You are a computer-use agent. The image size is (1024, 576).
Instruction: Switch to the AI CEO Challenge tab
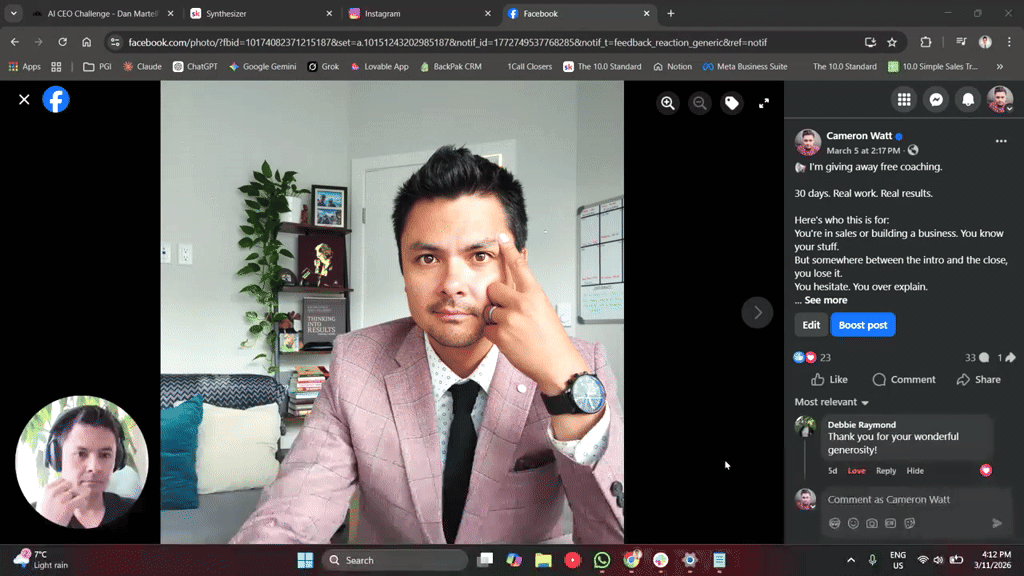click(x=103, y=14)
